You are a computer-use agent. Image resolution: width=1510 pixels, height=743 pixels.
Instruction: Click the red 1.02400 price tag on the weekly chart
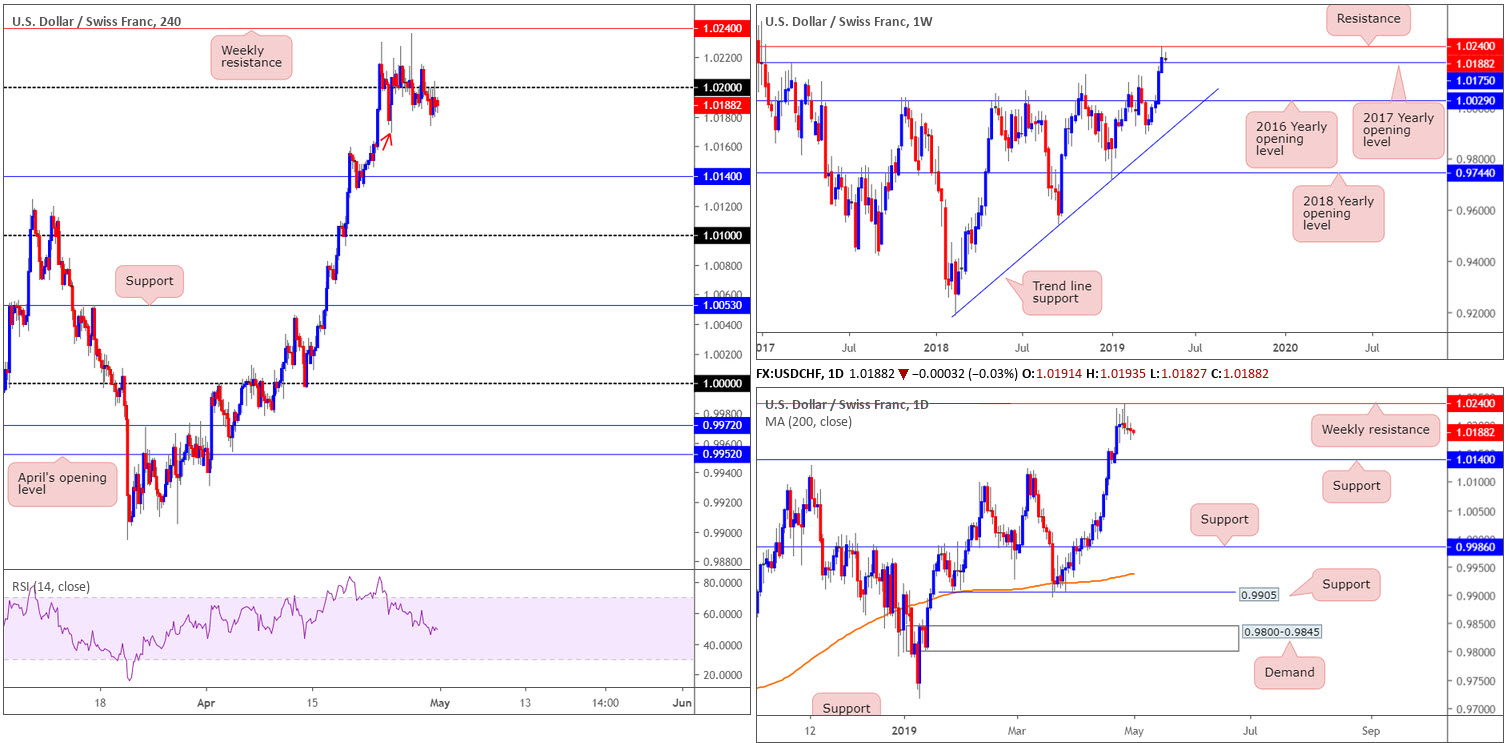pyautogui.click(x=1477, y=46)
